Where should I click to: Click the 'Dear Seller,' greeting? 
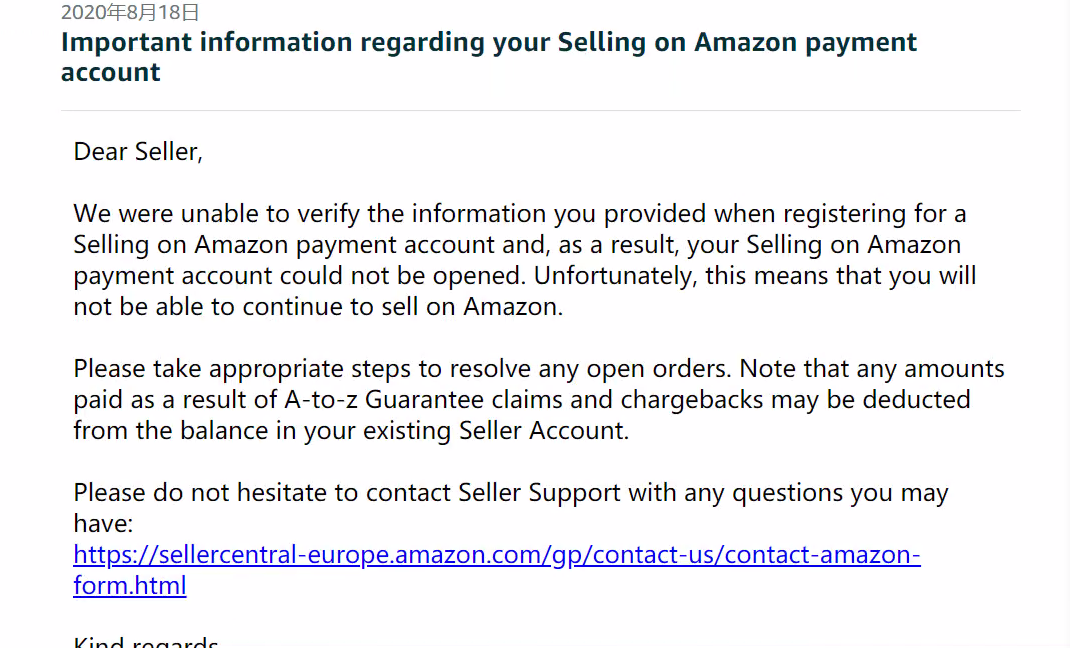tap(138, 151)
